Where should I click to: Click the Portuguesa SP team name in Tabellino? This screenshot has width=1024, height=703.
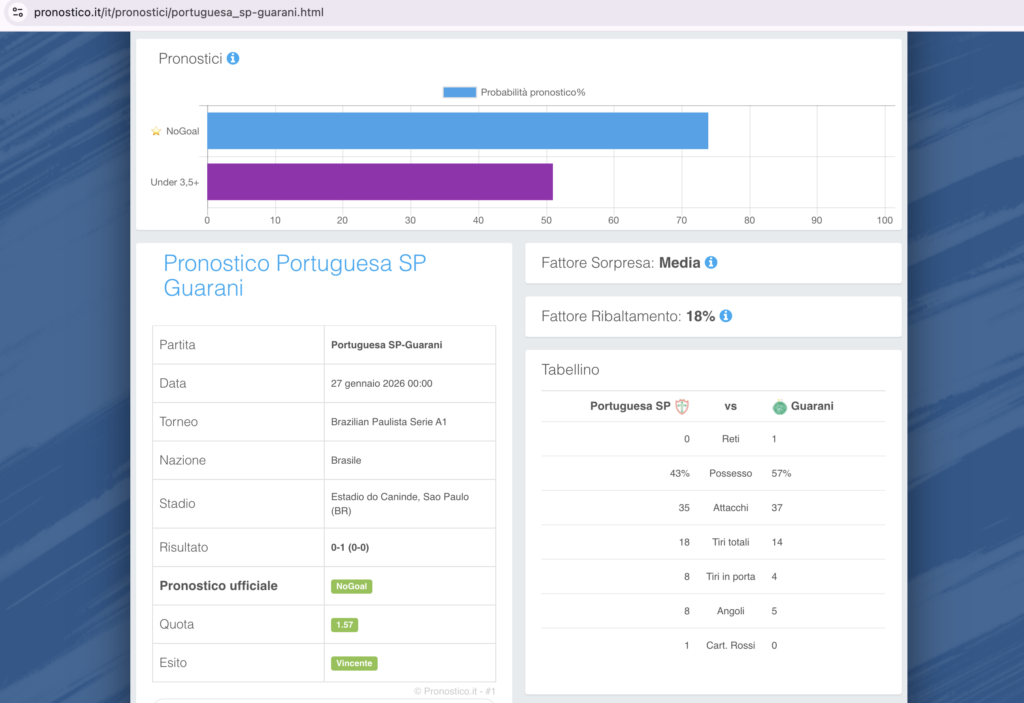pos(630,407)
